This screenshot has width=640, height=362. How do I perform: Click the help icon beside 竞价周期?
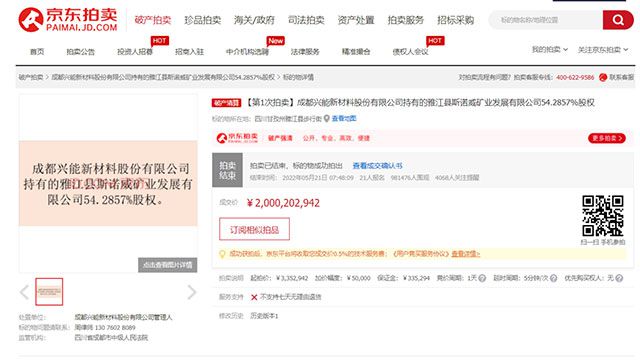coord(482,278)
